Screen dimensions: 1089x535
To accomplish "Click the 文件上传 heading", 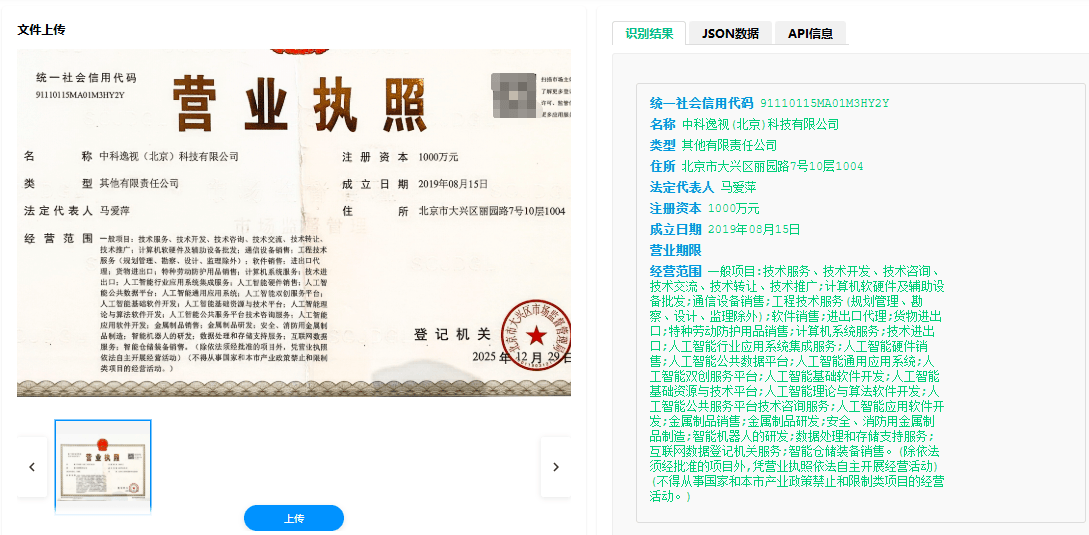I will coord(41,29).
